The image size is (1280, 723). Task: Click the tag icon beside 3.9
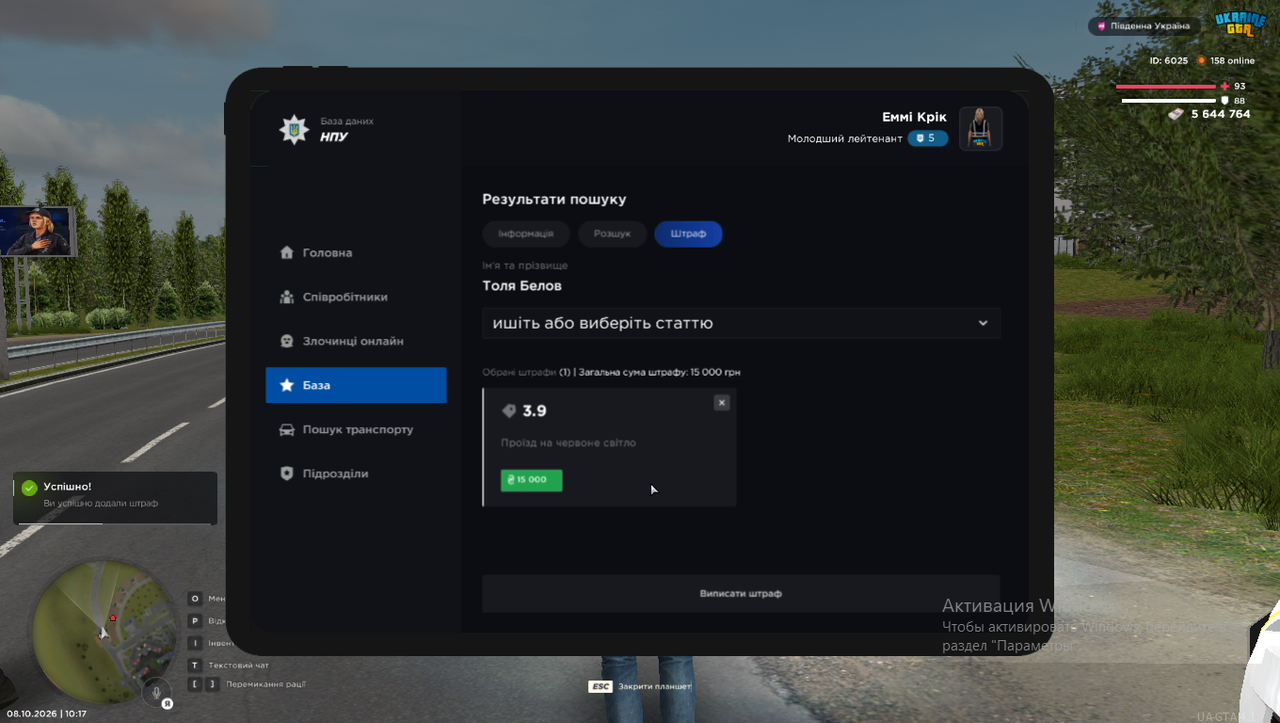click(509, 411)
